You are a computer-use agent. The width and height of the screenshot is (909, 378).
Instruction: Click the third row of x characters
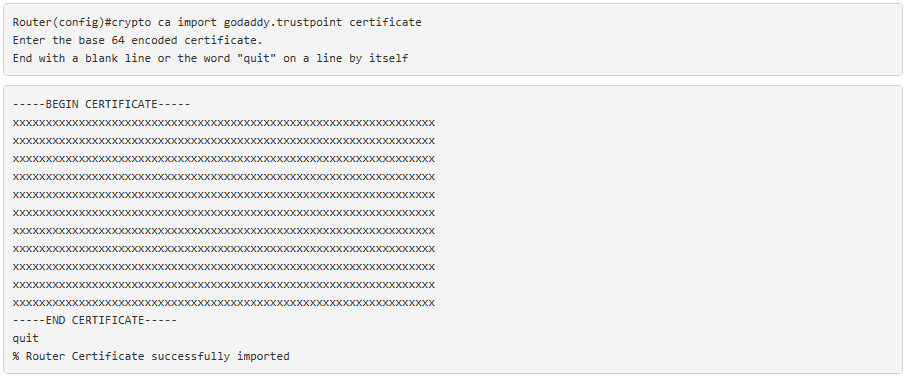click(x=224, y=159)
